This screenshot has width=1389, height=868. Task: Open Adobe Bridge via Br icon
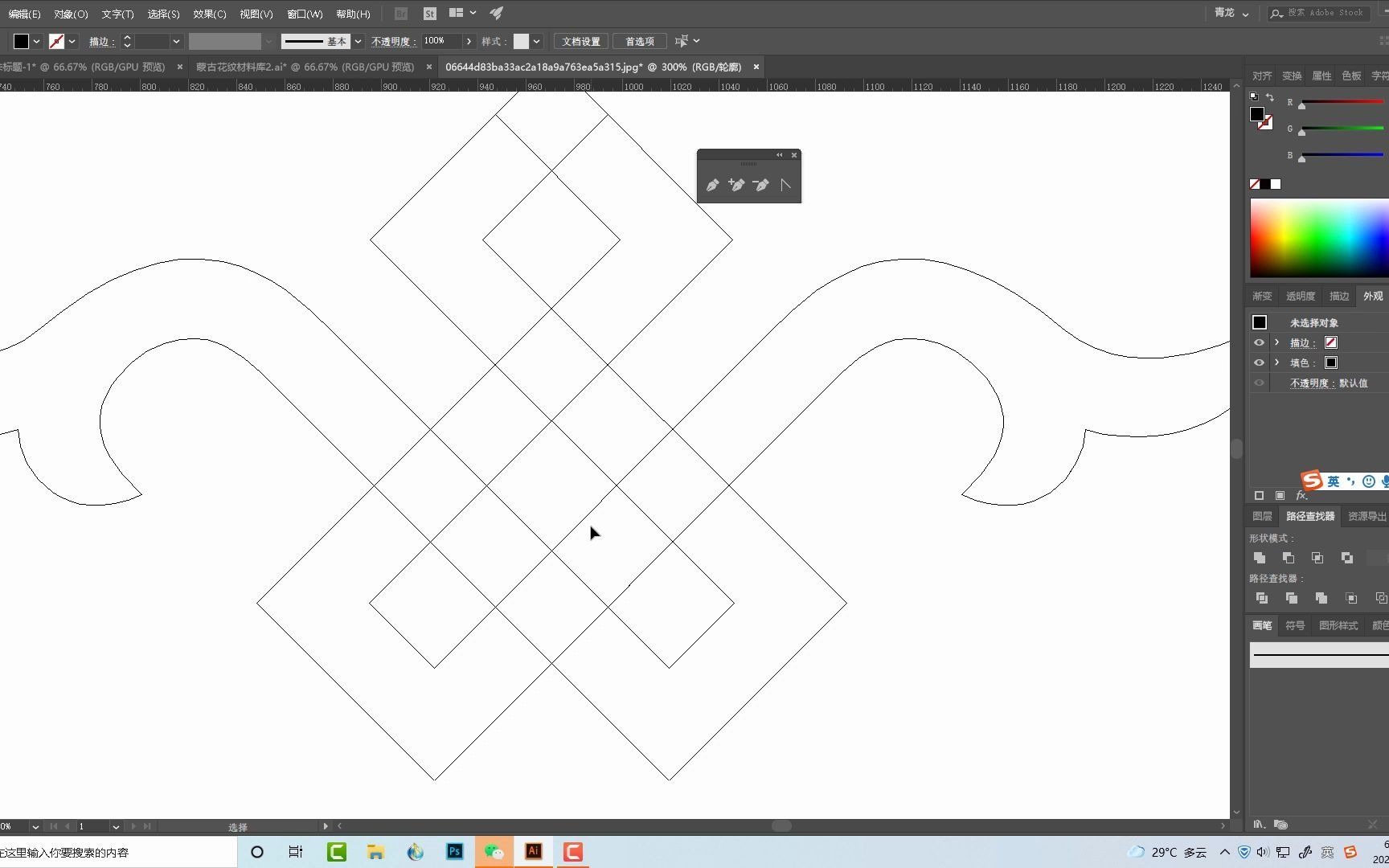pos(401,14)
